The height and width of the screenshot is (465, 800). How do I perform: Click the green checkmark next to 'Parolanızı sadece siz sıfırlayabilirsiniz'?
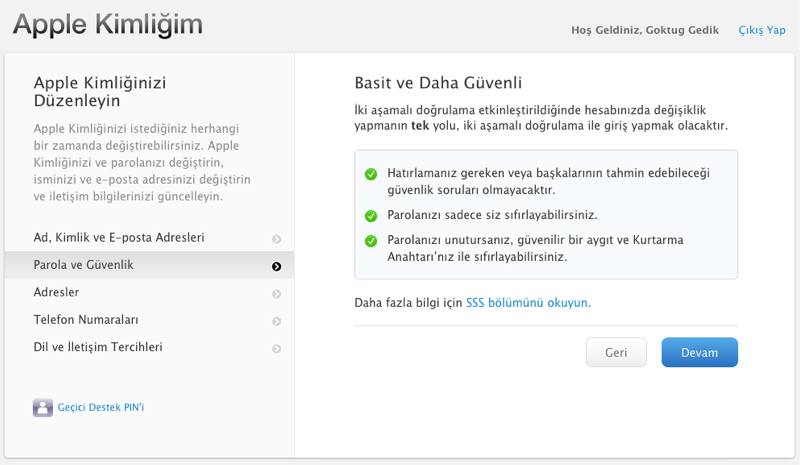(370, 215)
